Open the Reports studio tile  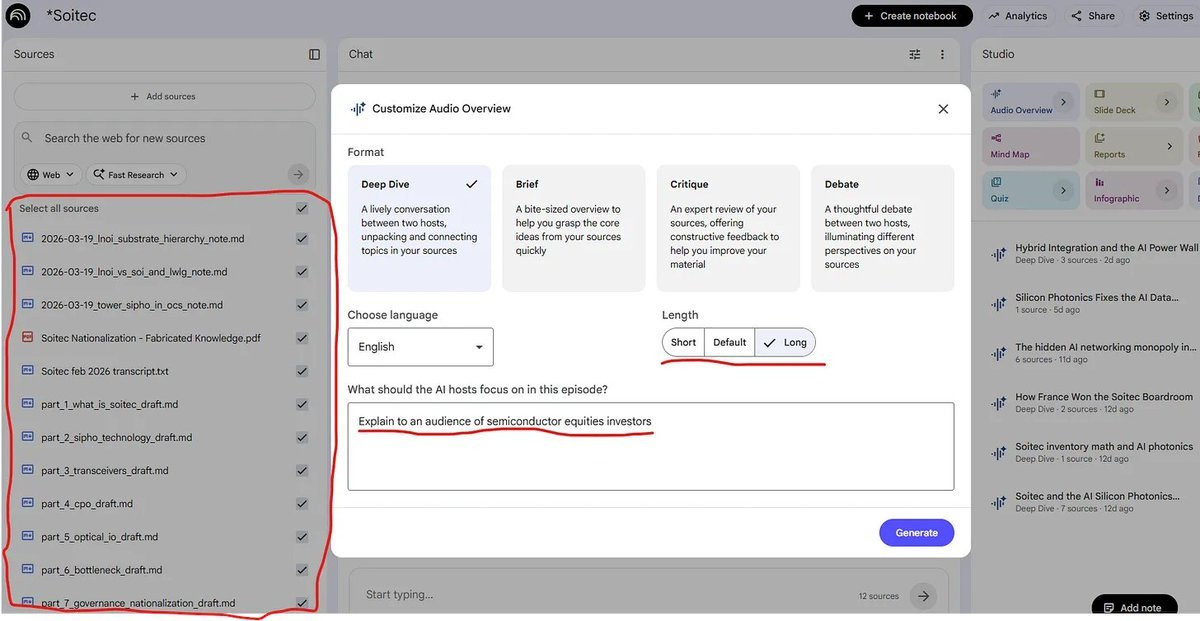1134,146
